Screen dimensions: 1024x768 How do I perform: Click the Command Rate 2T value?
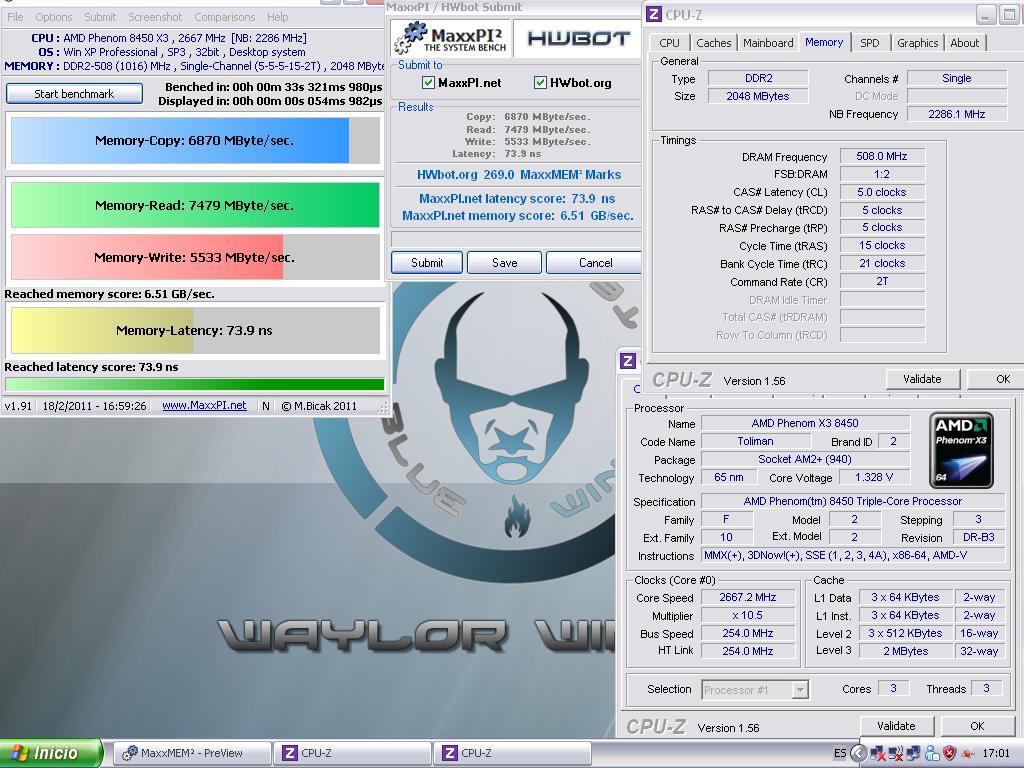[882, 281]
